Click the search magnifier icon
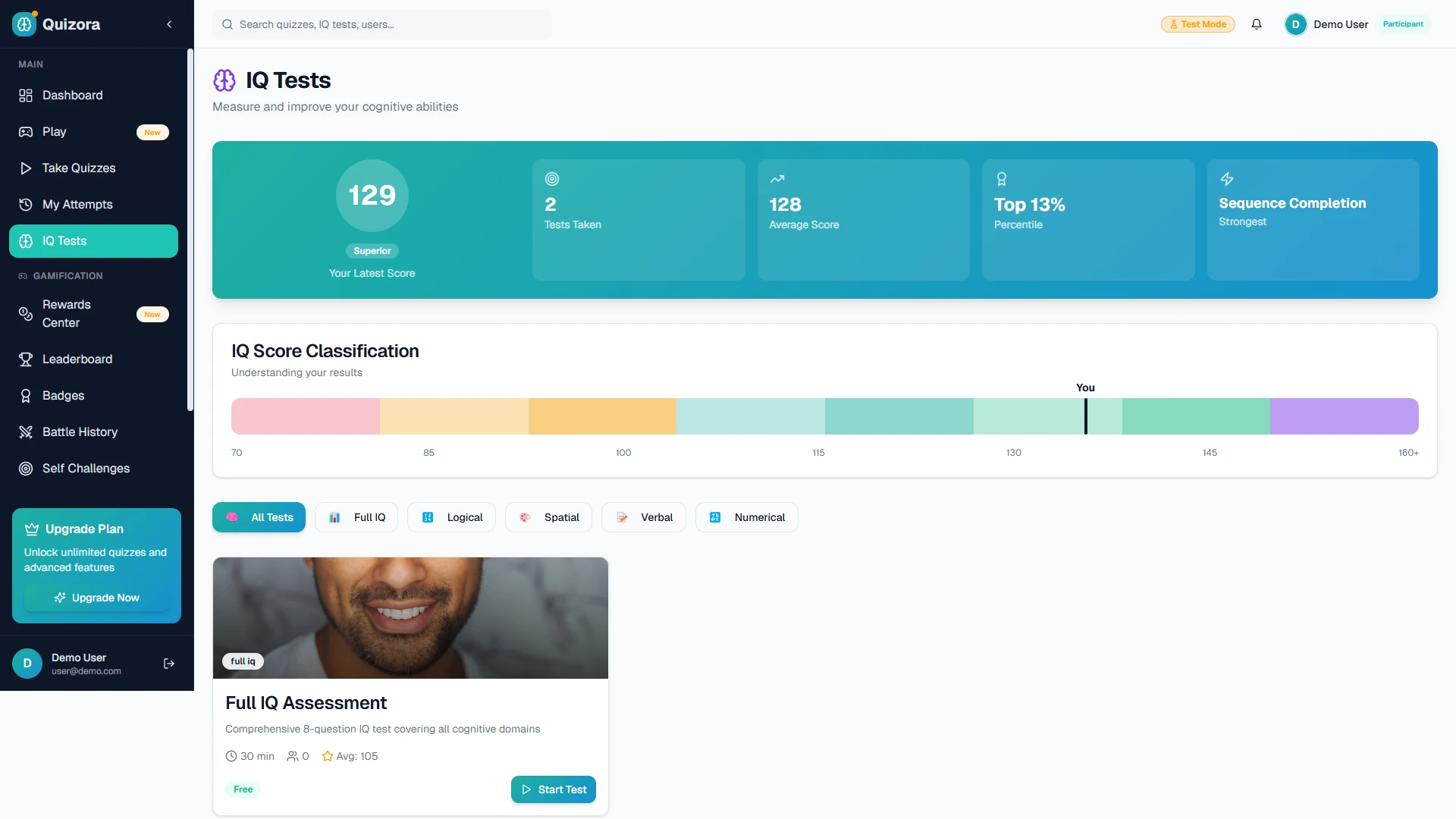 [227, 24]
